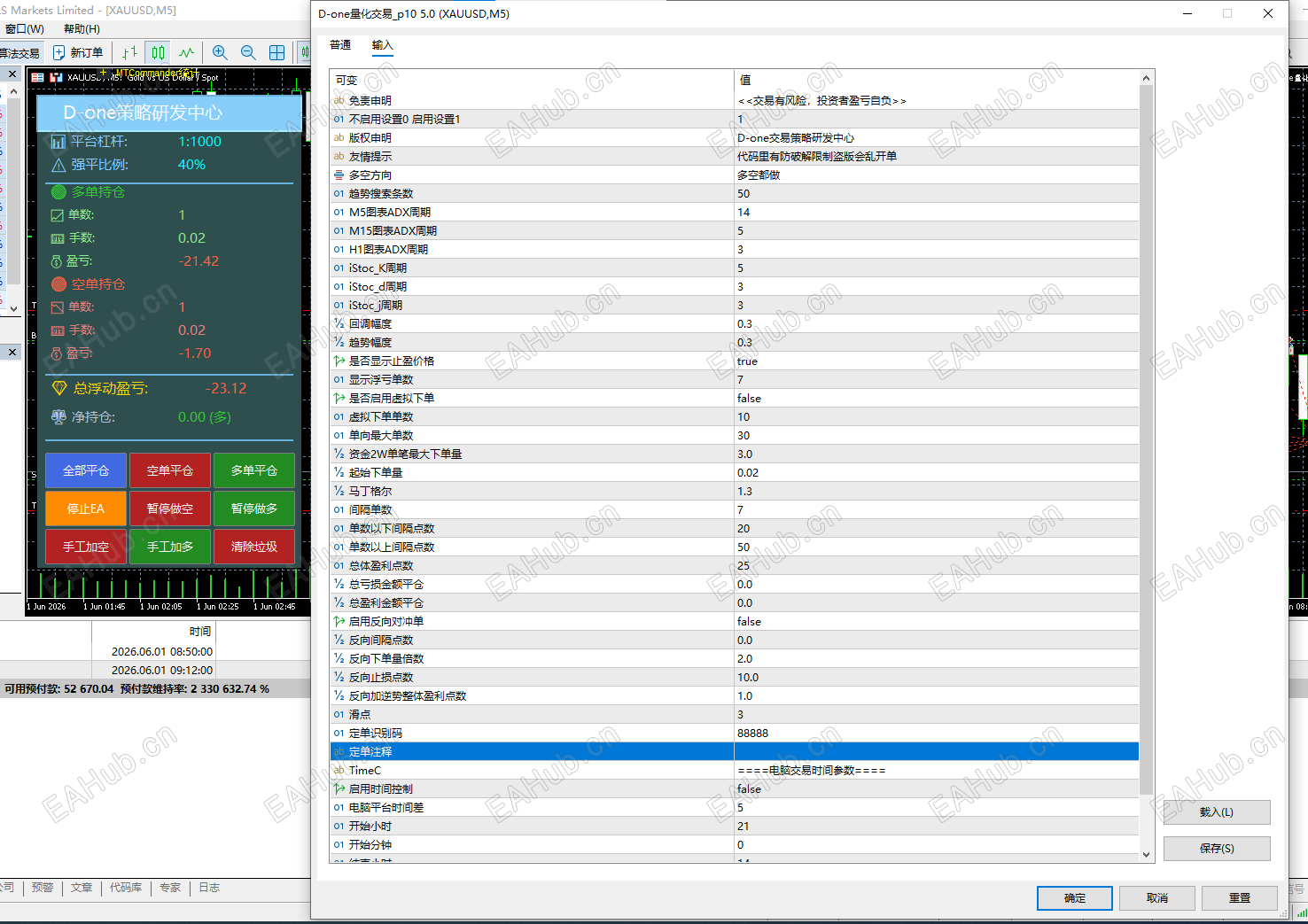Click the 可变 column header
The image size is (1308, 924).
tap(532, 80)
